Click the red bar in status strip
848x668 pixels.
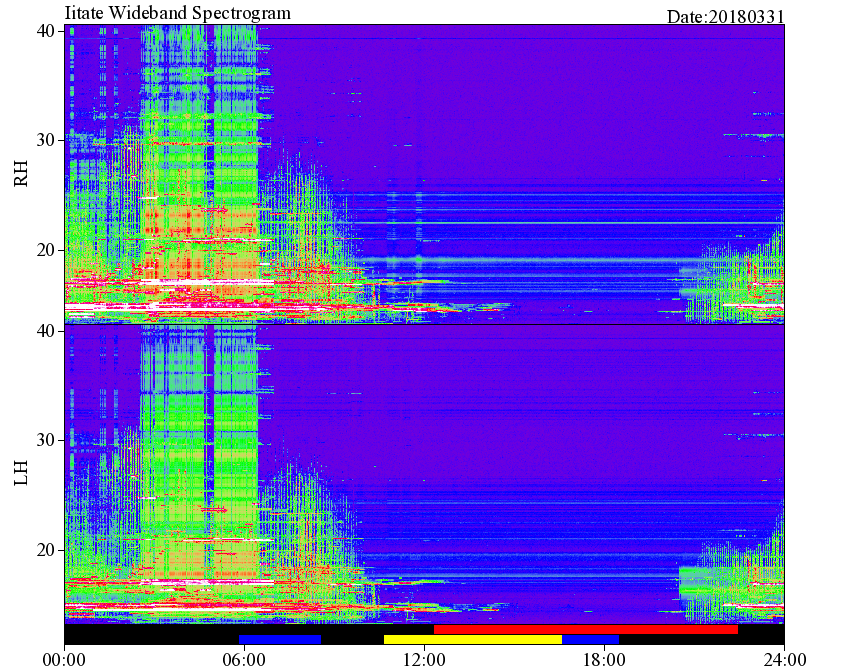click(586, 630)
